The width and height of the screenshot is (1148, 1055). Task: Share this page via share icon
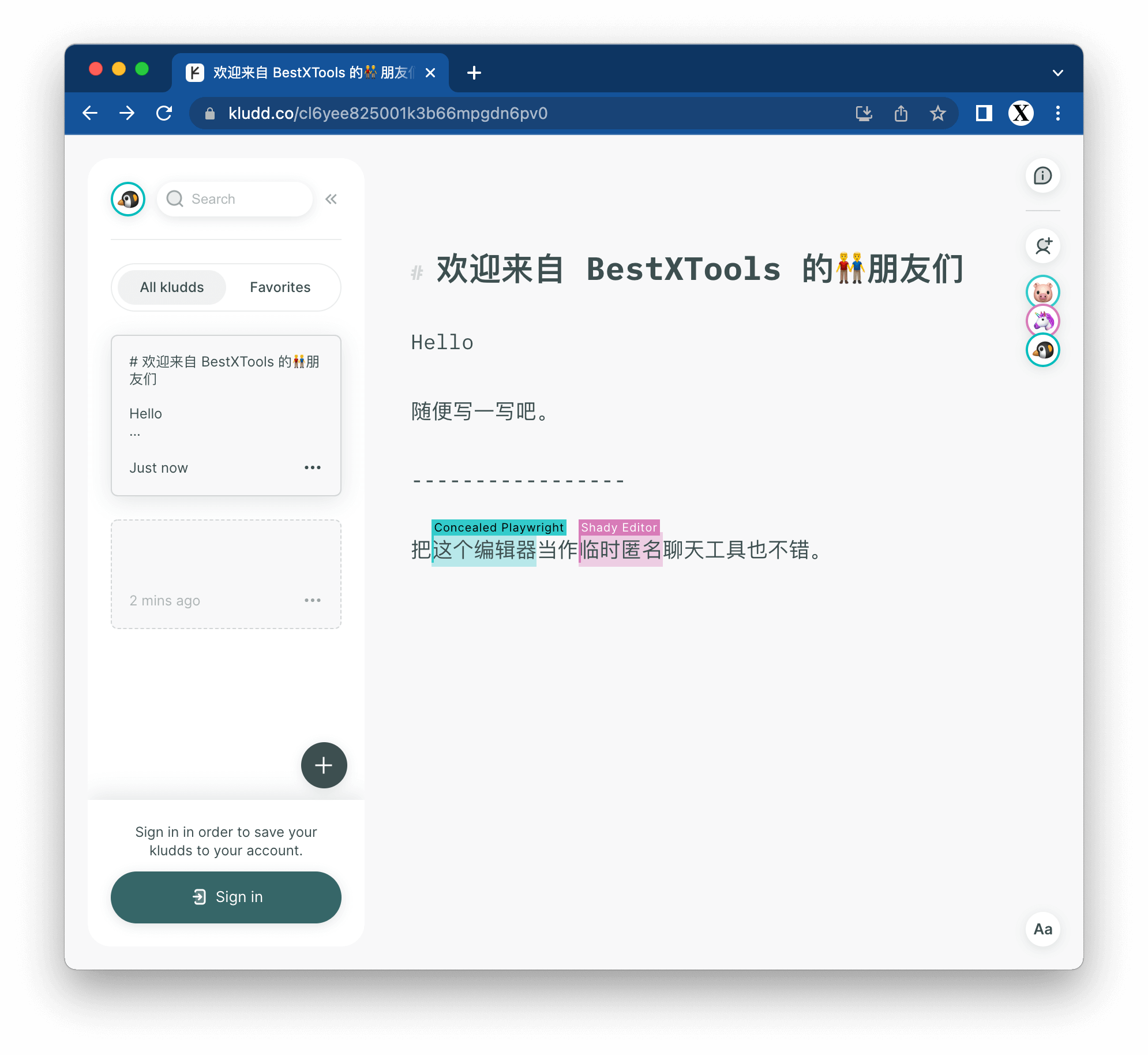[901, 113]
